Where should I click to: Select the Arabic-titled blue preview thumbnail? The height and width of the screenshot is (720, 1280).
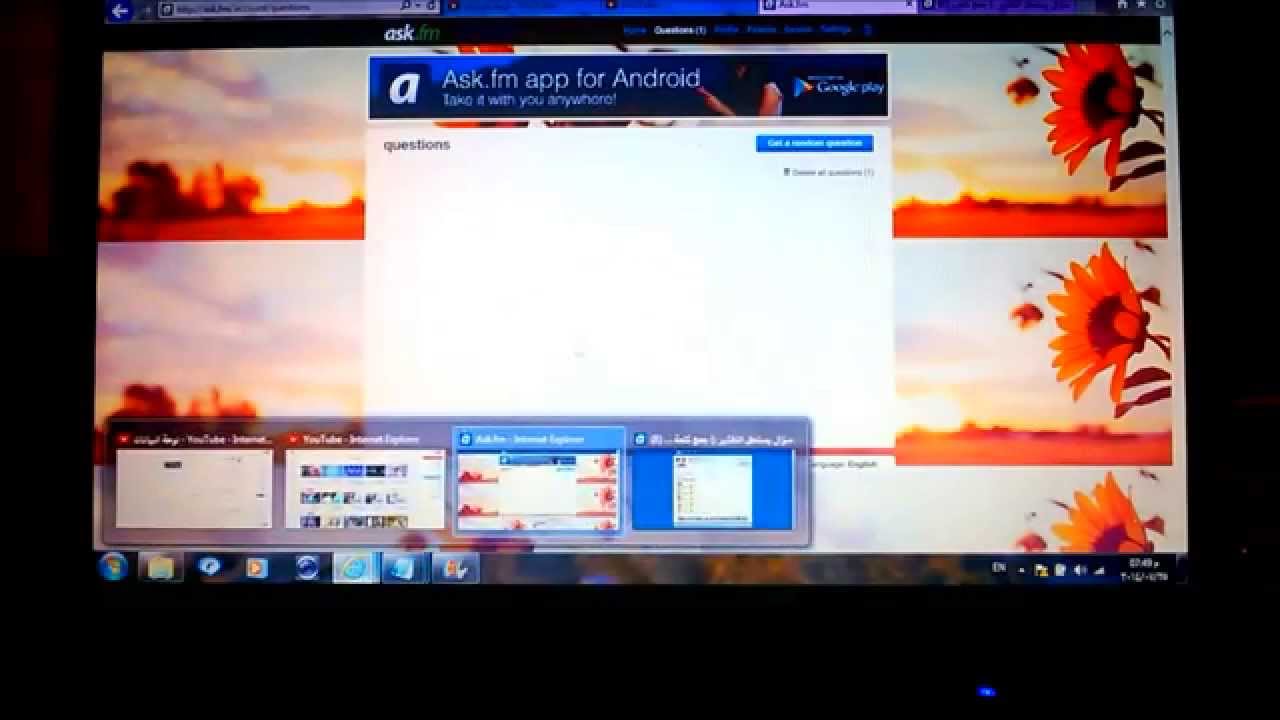[x=713, y=483]
